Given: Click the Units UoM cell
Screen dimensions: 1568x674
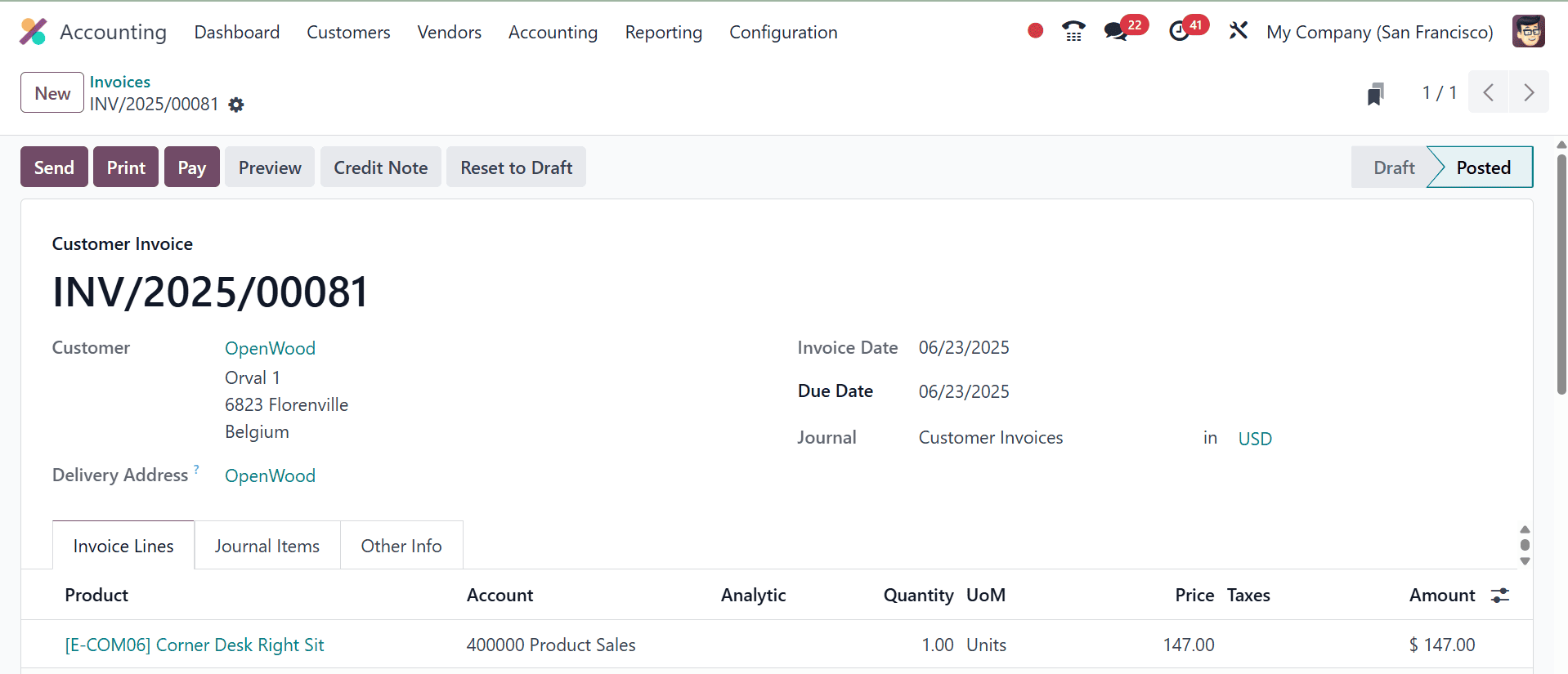Looking at the screenshot, I should click(x=986, y=645).
